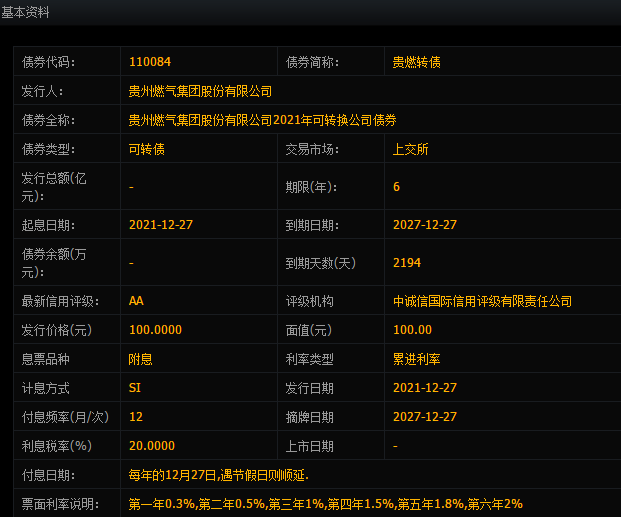Click the 利率类型 label

[309, 359]
